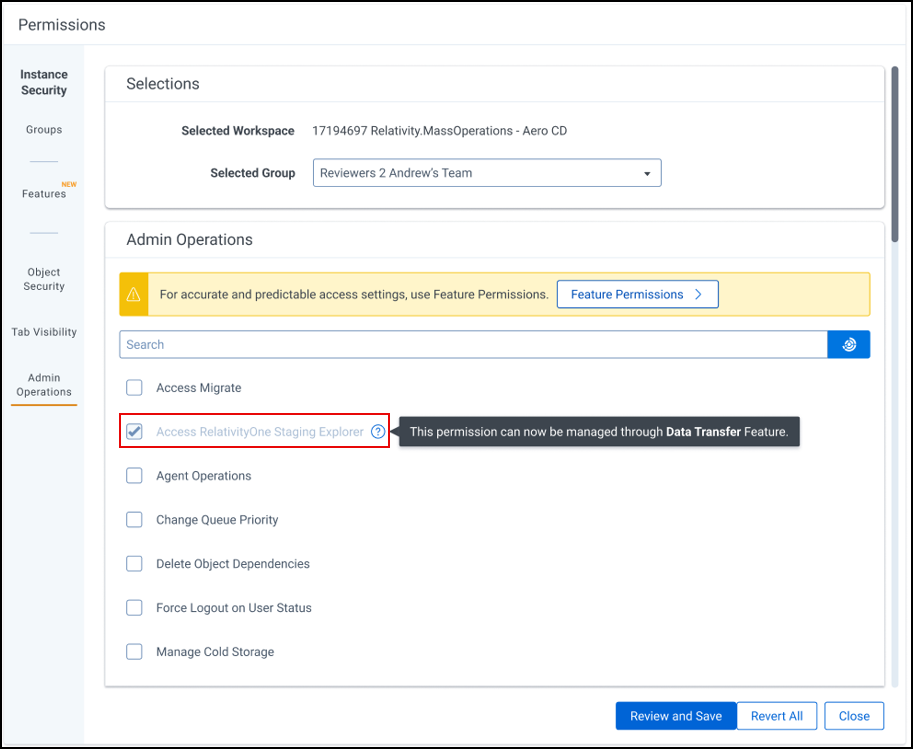Enable the Manage Cold Storage permission
Viewport: 913px width, 749px height.
pos(134,651)
